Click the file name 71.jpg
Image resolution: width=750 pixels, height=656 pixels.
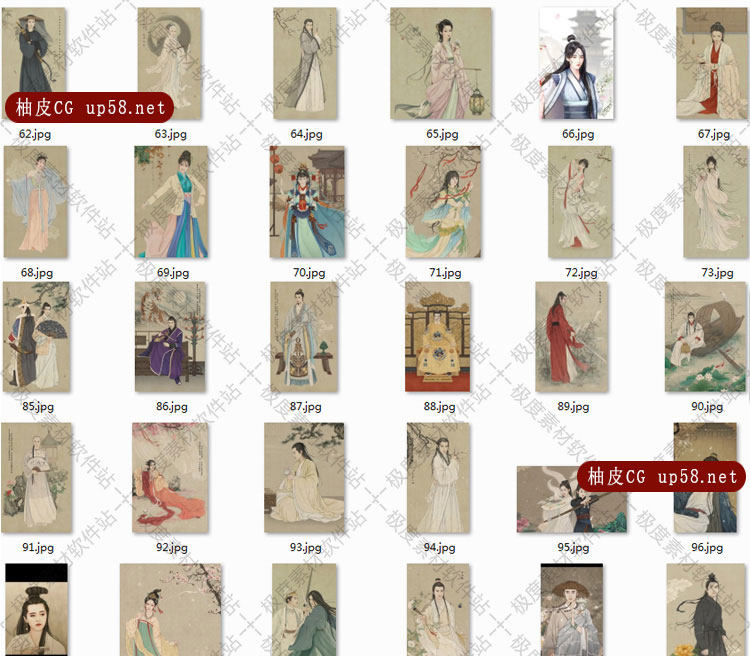click(445, 273)
